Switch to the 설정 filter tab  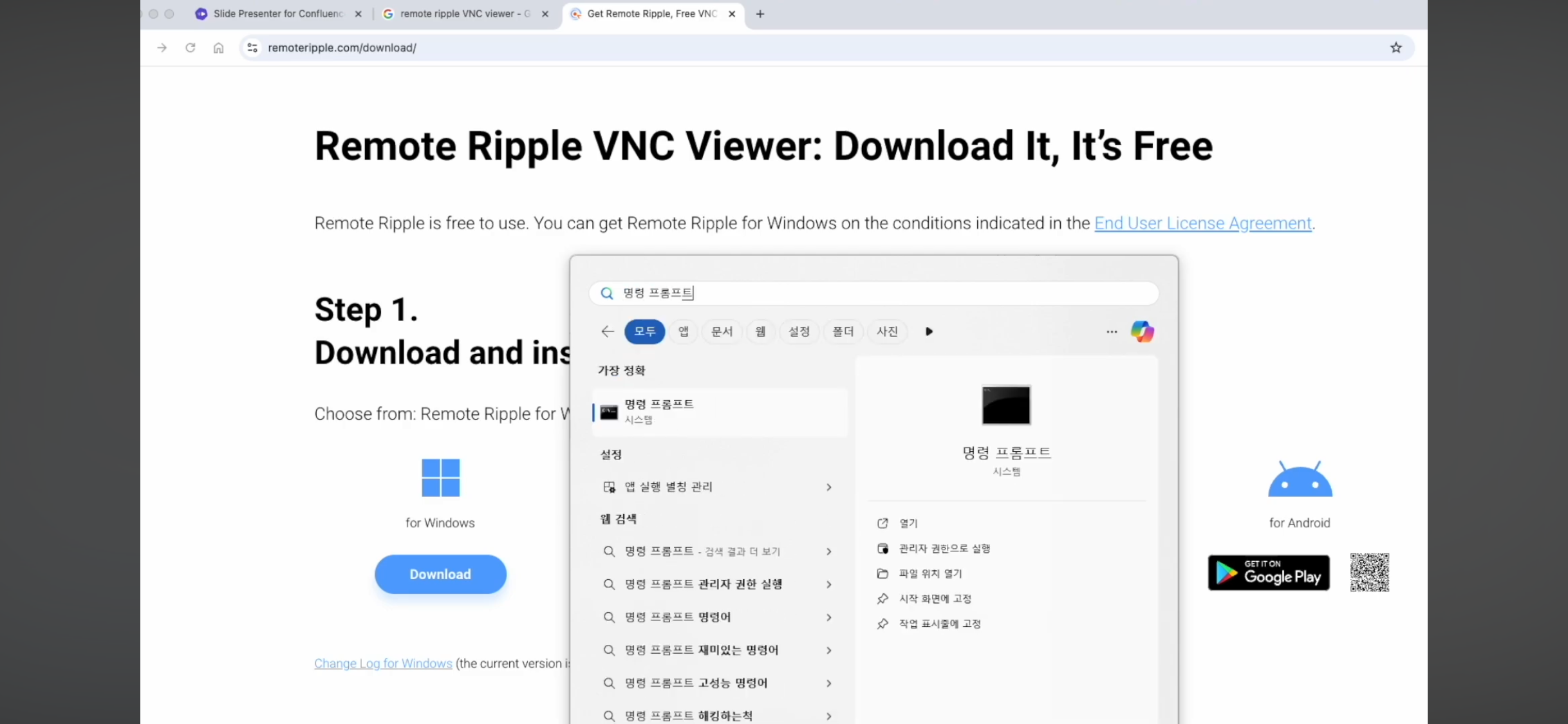[x=799, y=331]
